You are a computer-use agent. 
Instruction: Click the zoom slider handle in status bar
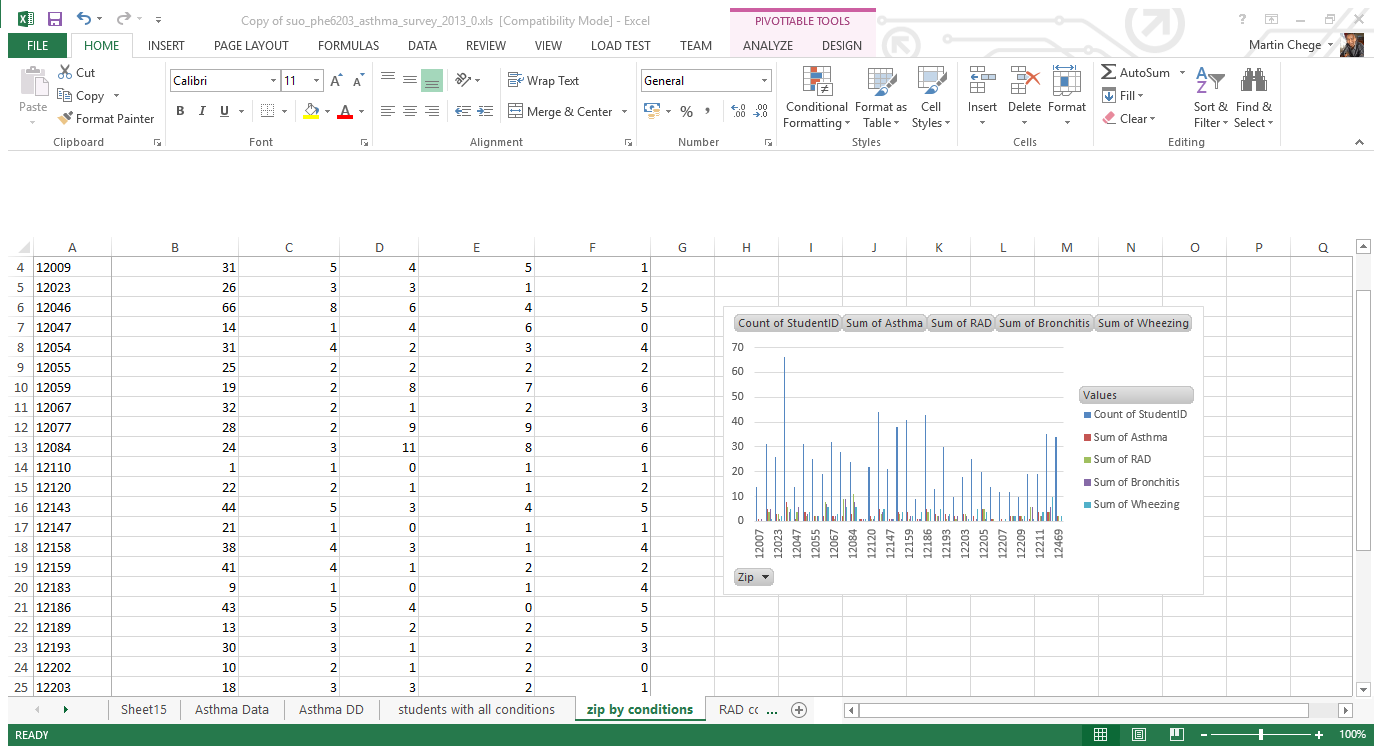pyautogui.click(x=1261, y=735)
